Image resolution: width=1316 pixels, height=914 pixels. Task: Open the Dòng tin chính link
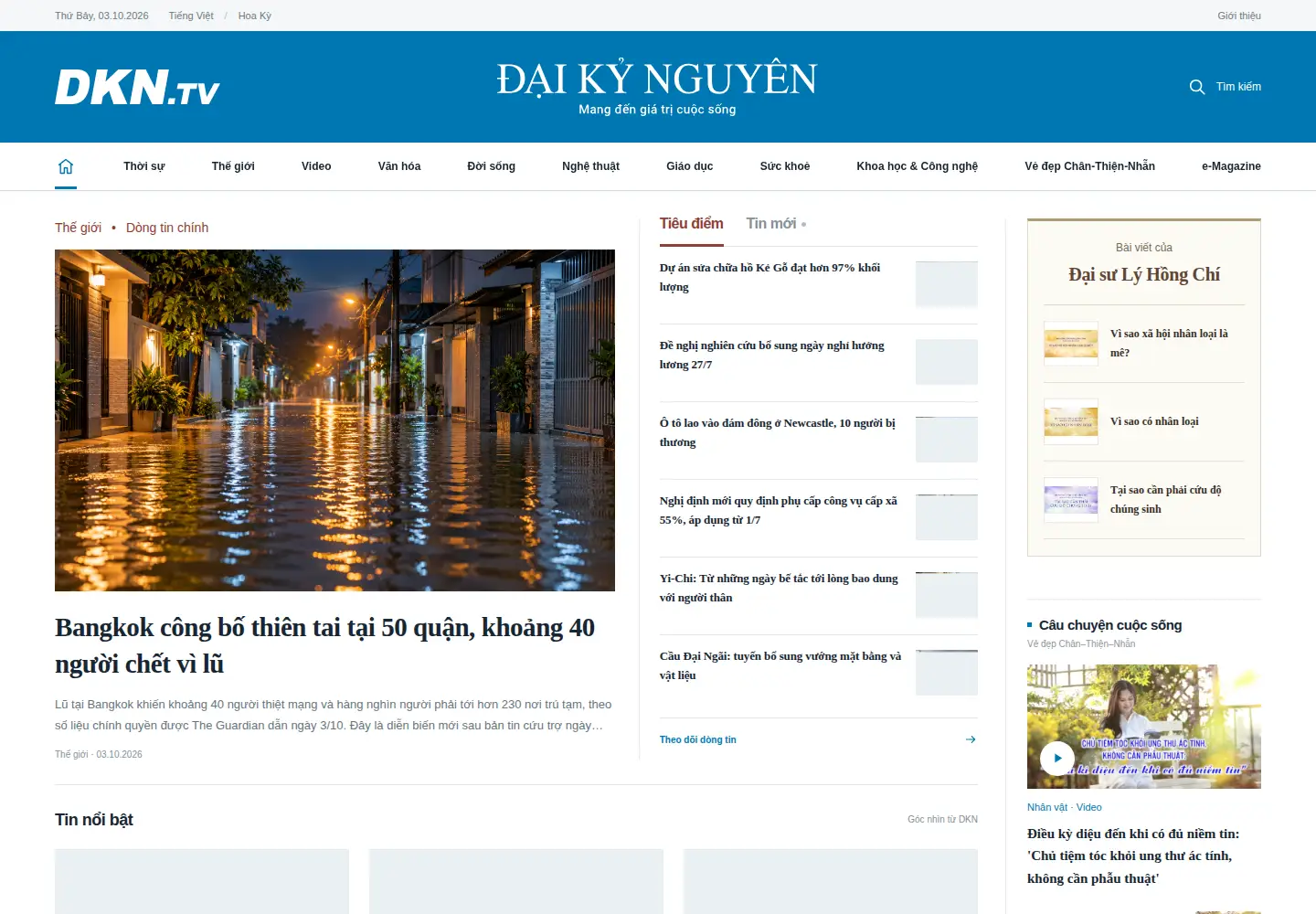coord(167,228)
